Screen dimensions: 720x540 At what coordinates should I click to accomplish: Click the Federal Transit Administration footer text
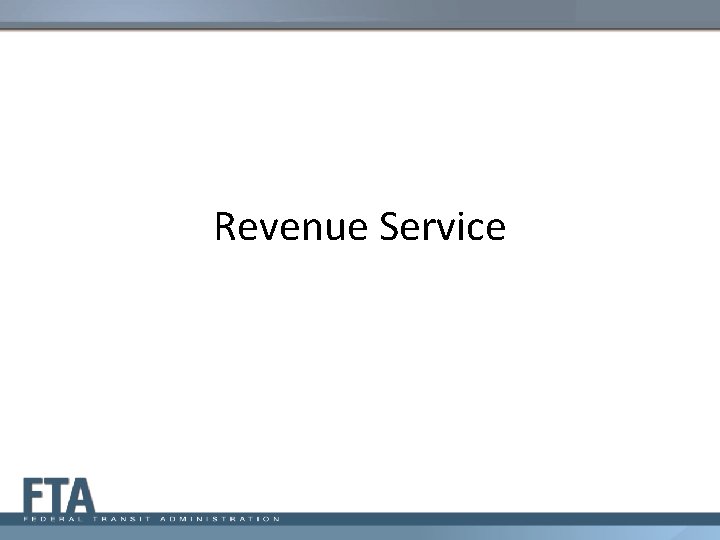pos(152,519)
